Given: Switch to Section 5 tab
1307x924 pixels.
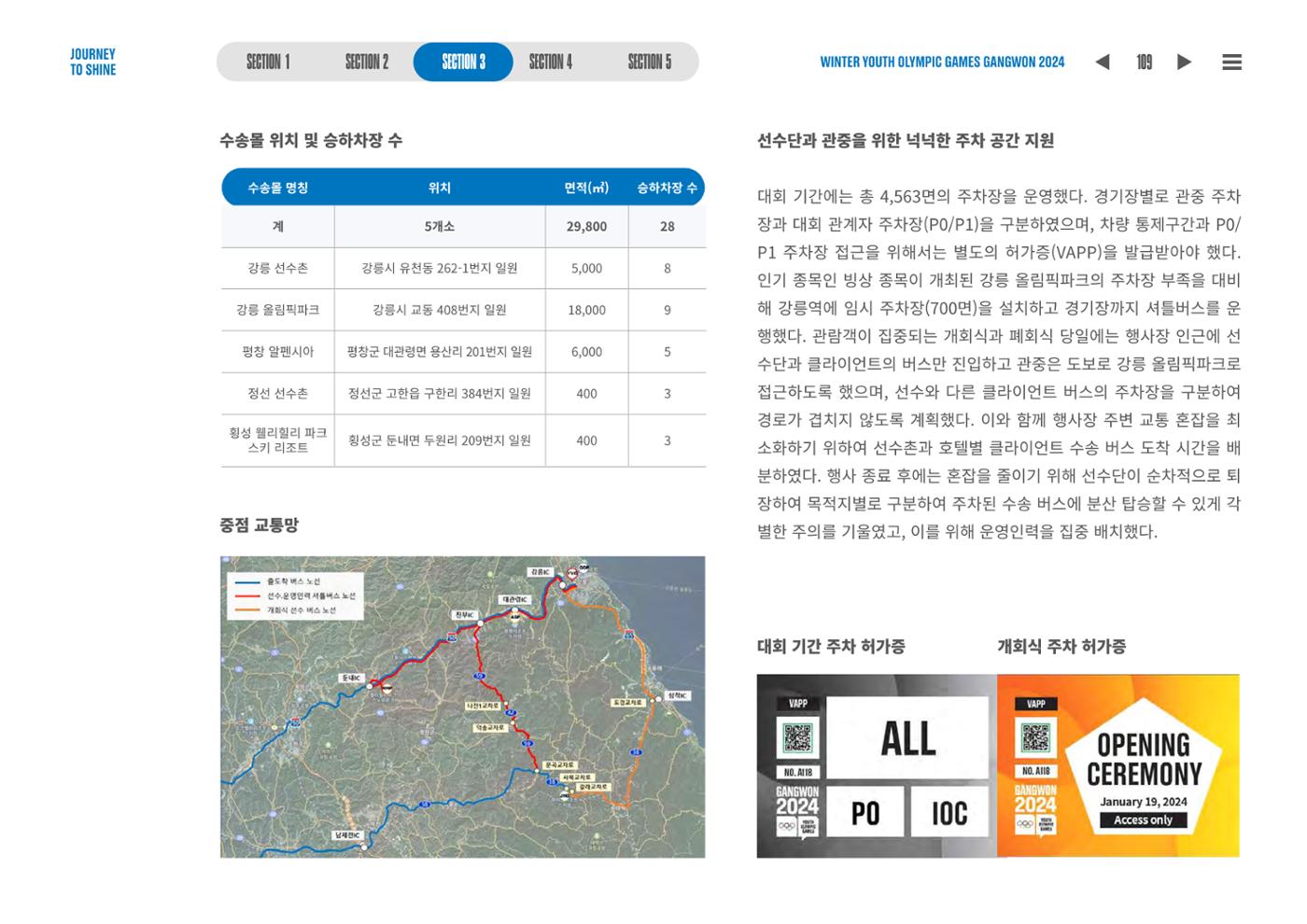Looking at the screenshot, I should point(650,63).
